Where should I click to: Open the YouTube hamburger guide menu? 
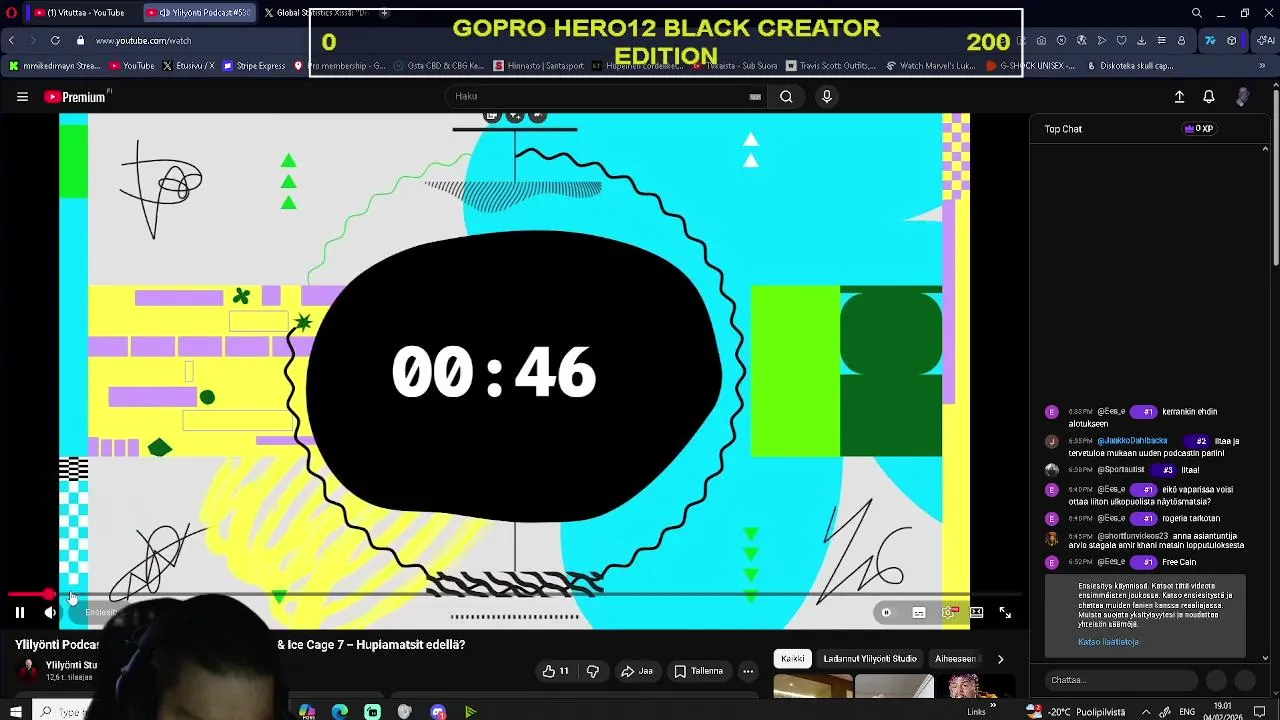click(22, 97)
